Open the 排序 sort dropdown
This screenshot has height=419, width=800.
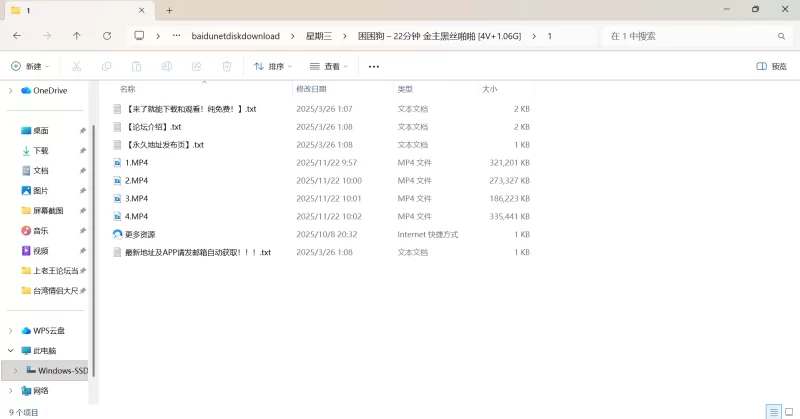pyautogui.click(x=273, y=67)
